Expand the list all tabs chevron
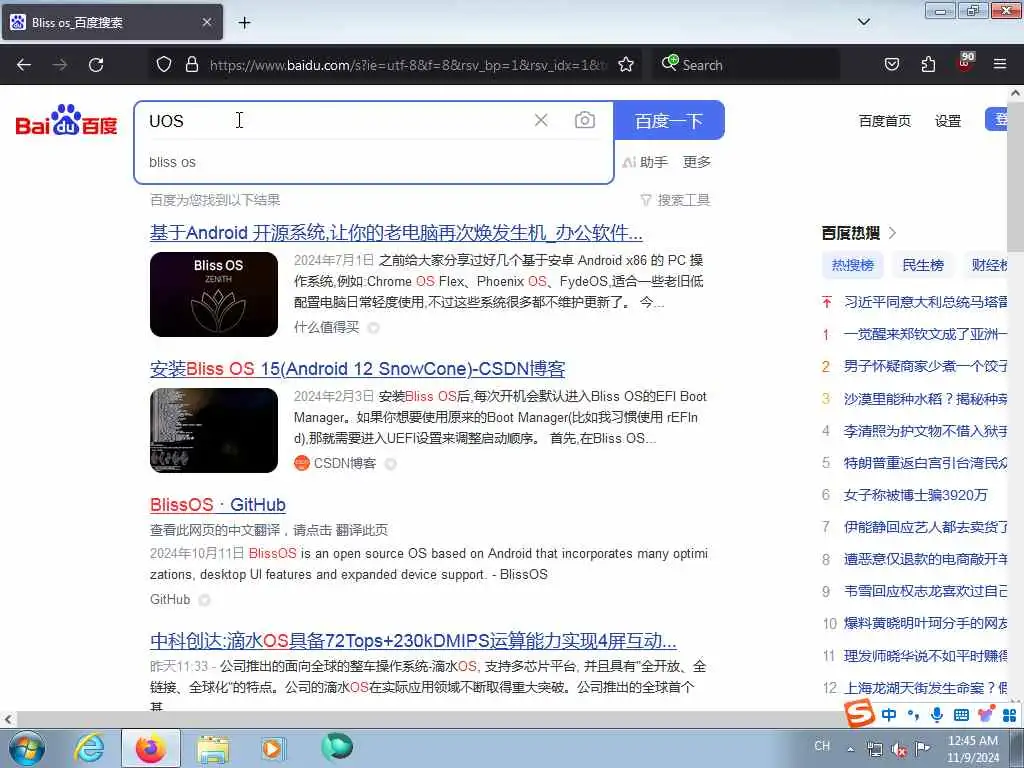 [x=863, y=22]
